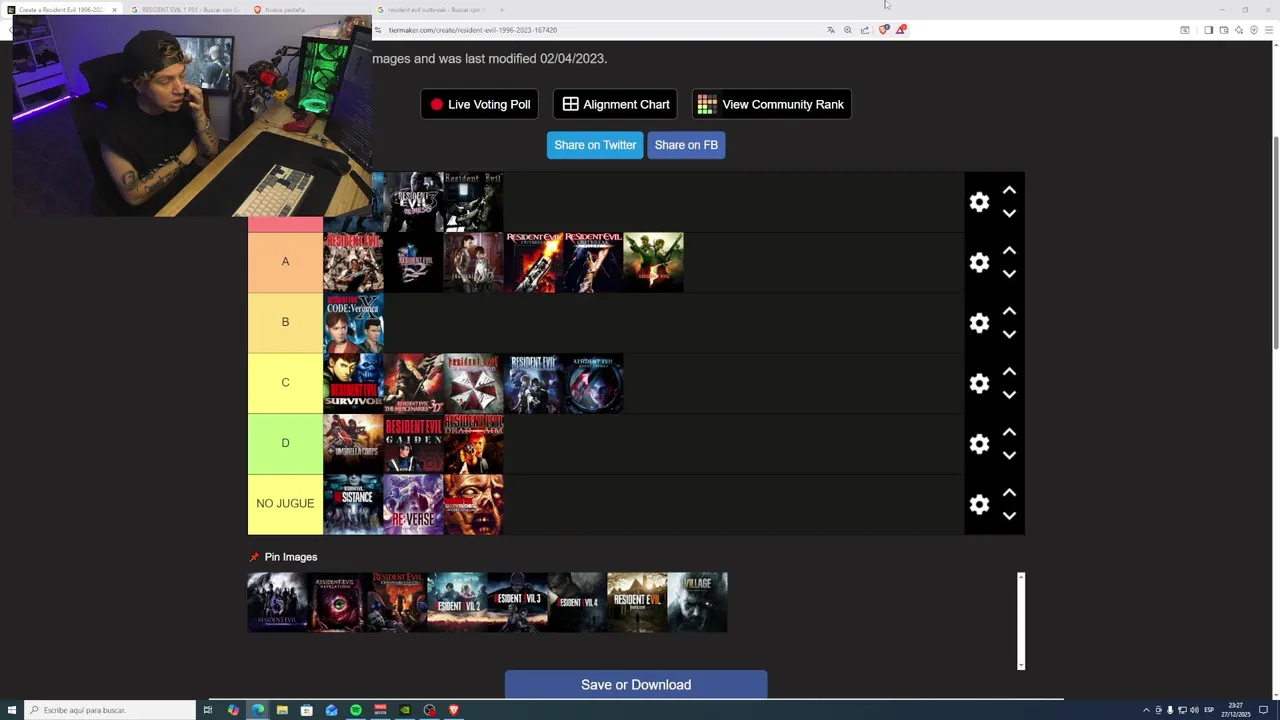Select tier label D
Image resolution: width=1280 pixels, height=720 pixels.
[285, 443]
